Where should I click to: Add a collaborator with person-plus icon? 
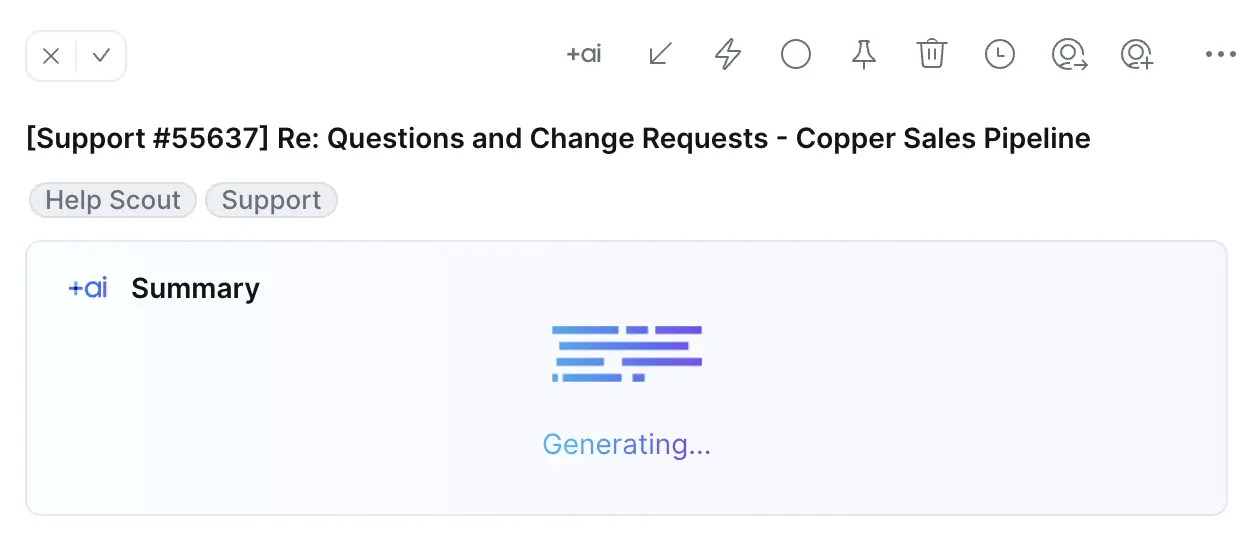(x=1138, y=54)
